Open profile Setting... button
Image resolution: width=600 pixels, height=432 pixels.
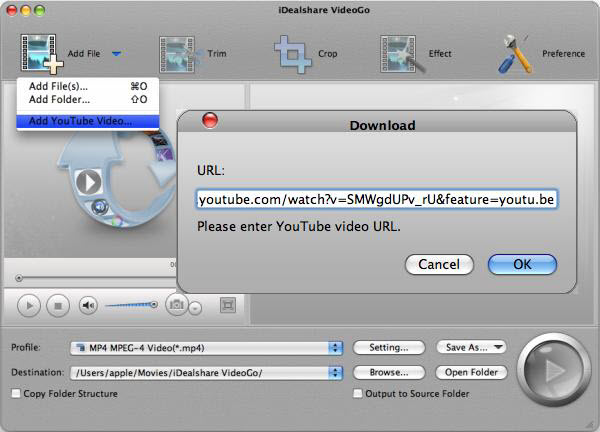(389, 347)
